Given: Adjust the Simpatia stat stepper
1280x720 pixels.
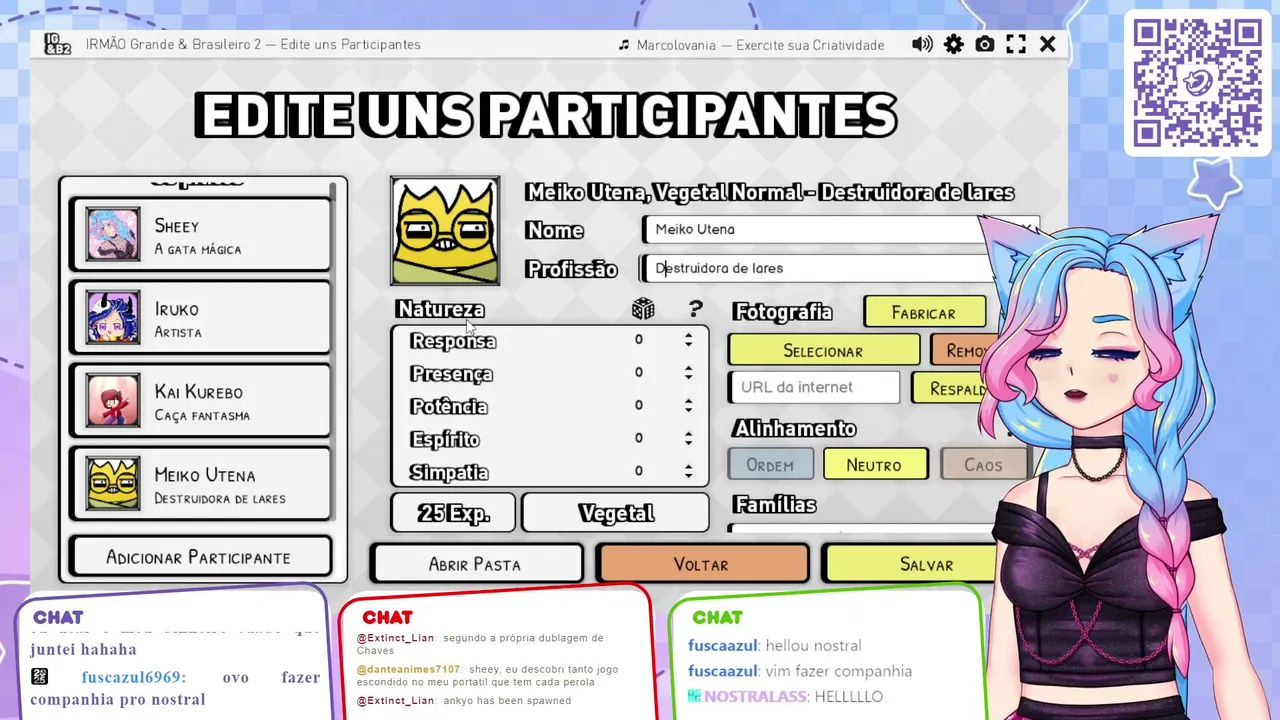Looking at the screenshot, I should [688, 471].
